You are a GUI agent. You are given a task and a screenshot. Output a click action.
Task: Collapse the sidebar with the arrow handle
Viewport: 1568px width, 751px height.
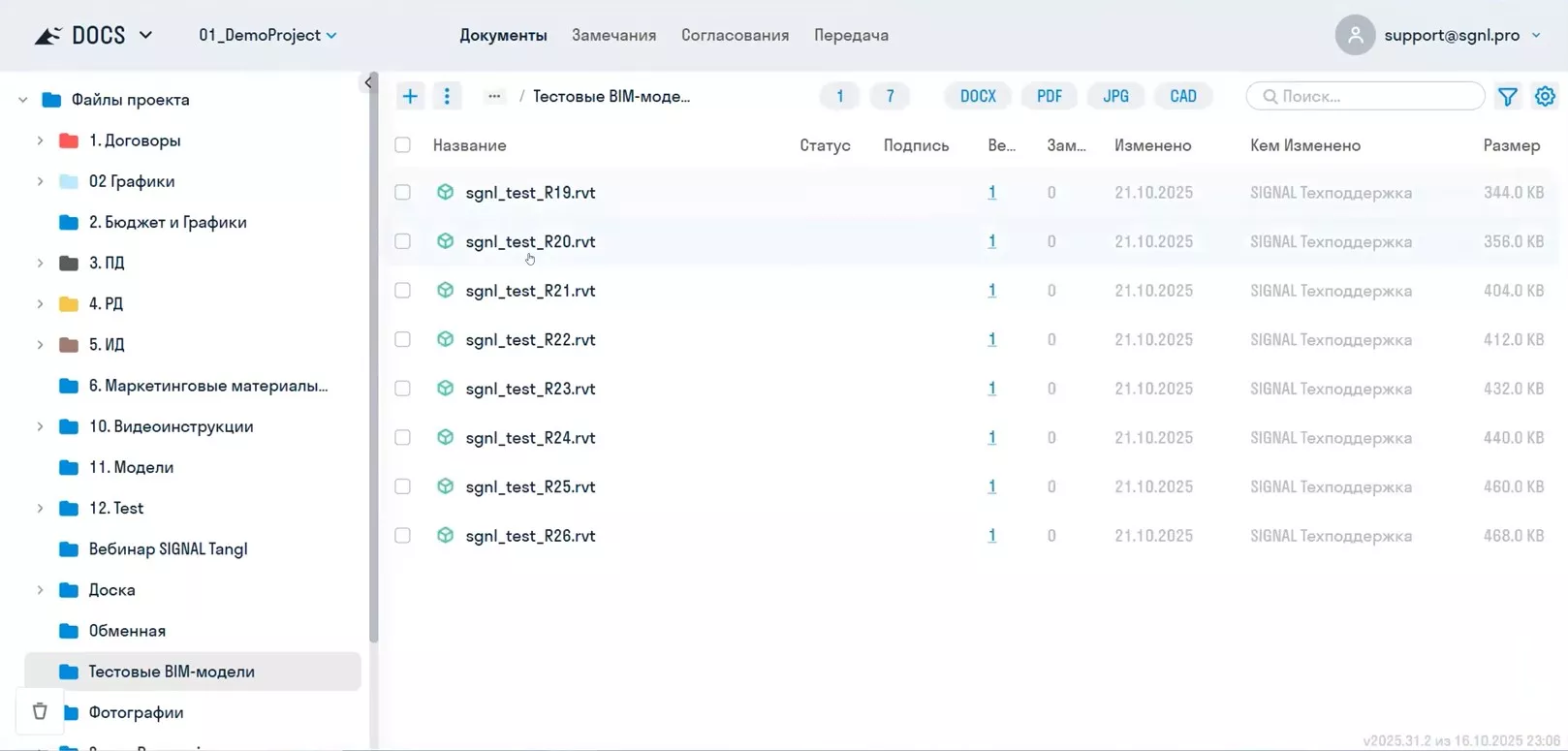[x=368, y=83]
